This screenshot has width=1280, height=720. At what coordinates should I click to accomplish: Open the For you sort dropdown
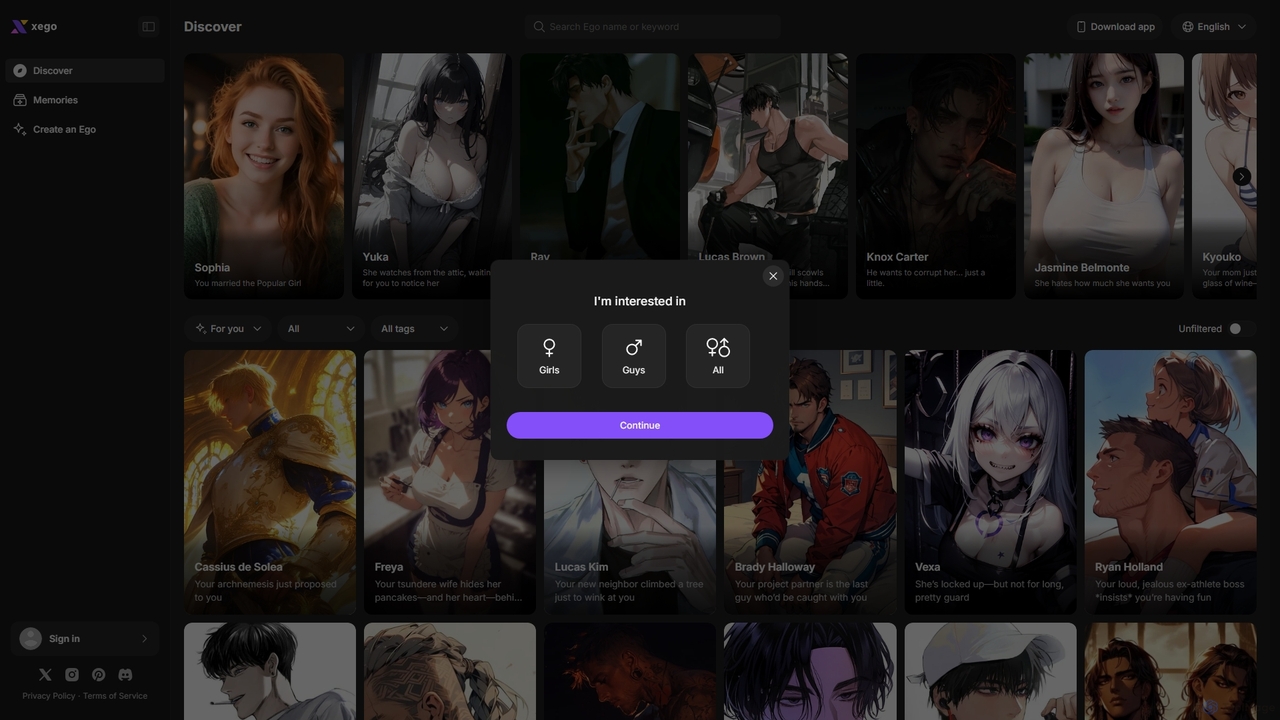228,329
